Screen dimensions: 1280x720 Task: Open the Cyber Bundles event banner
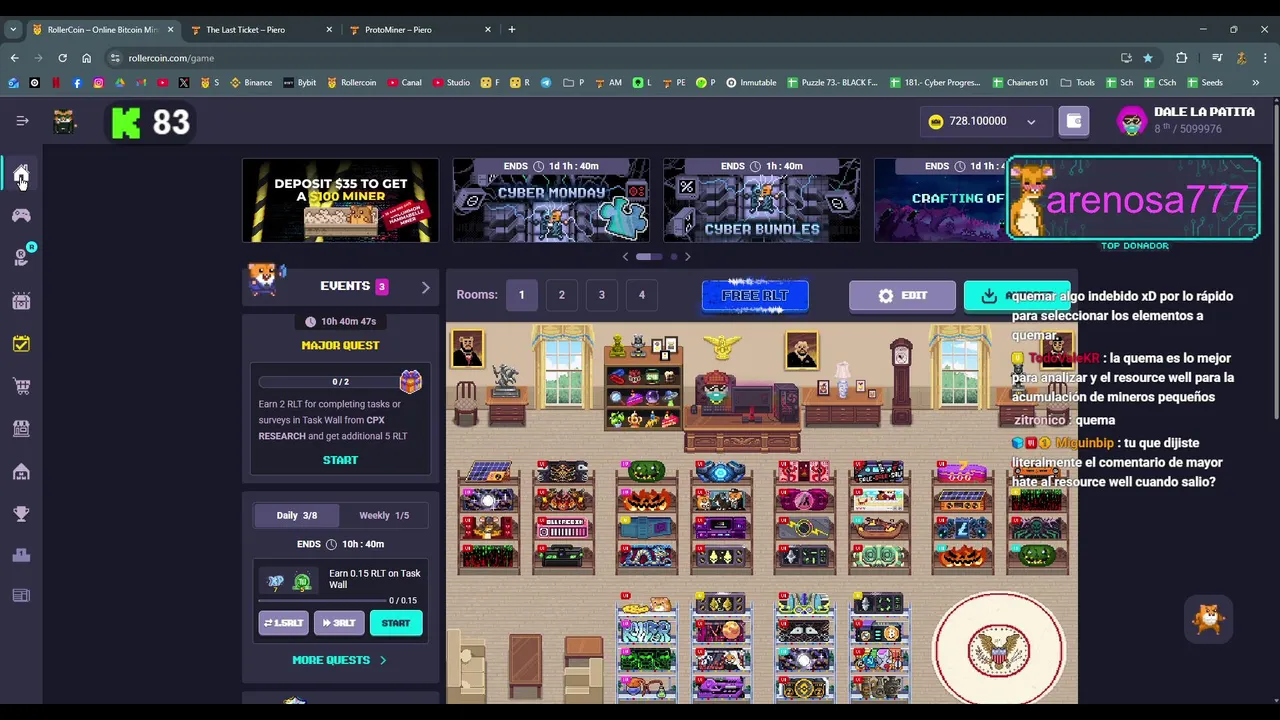762,200
